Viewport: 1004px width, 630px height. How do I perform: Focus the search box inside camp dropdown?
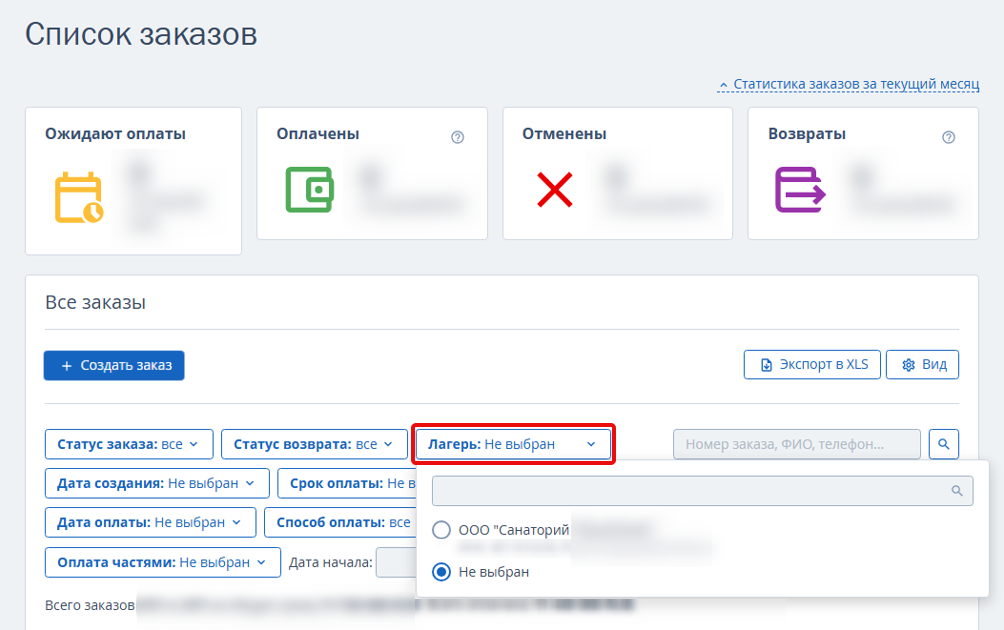702,490
